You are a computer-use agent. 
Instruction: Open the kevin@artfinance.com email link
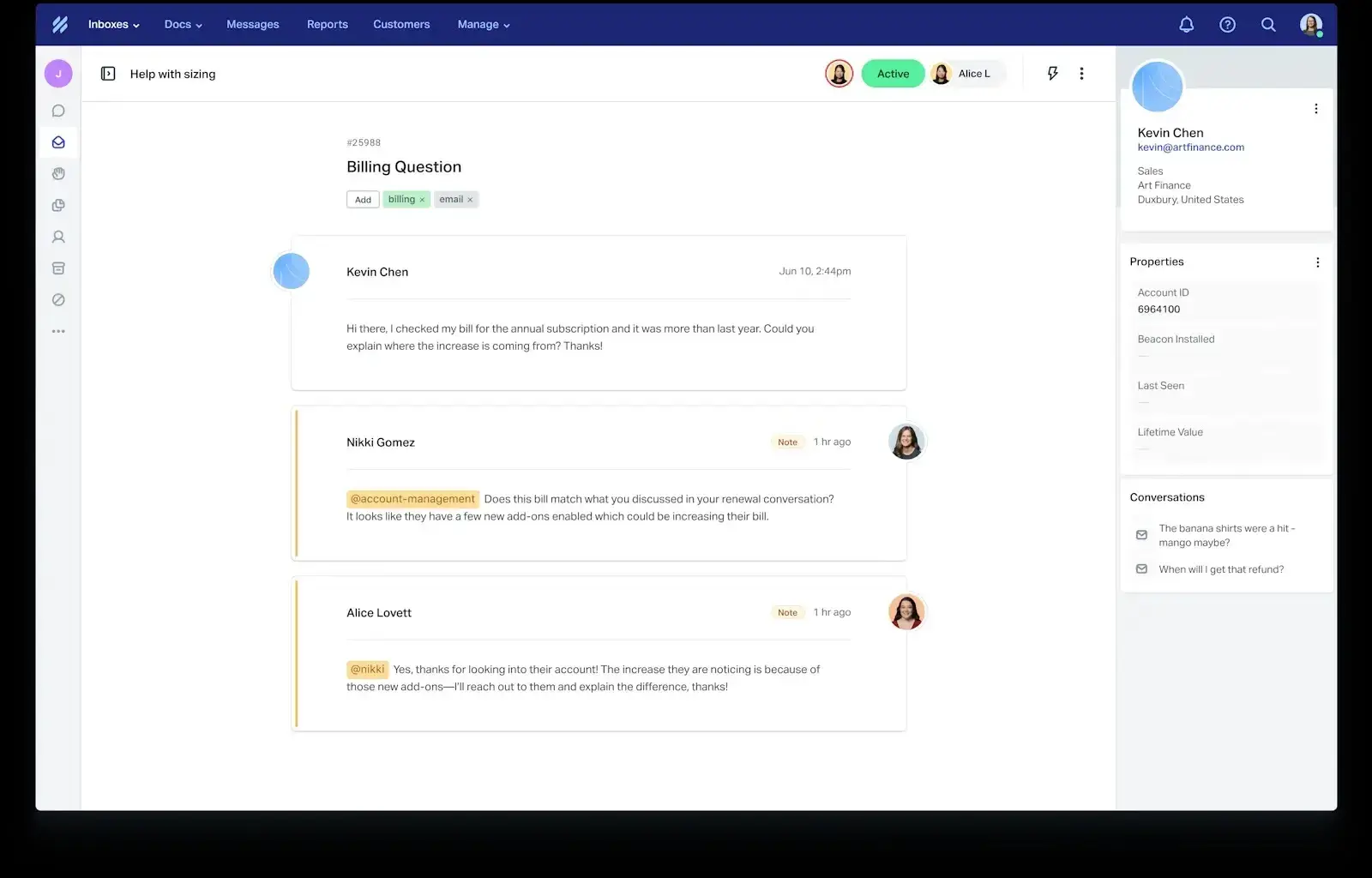pyautogui.click(x=1190, y=147)
